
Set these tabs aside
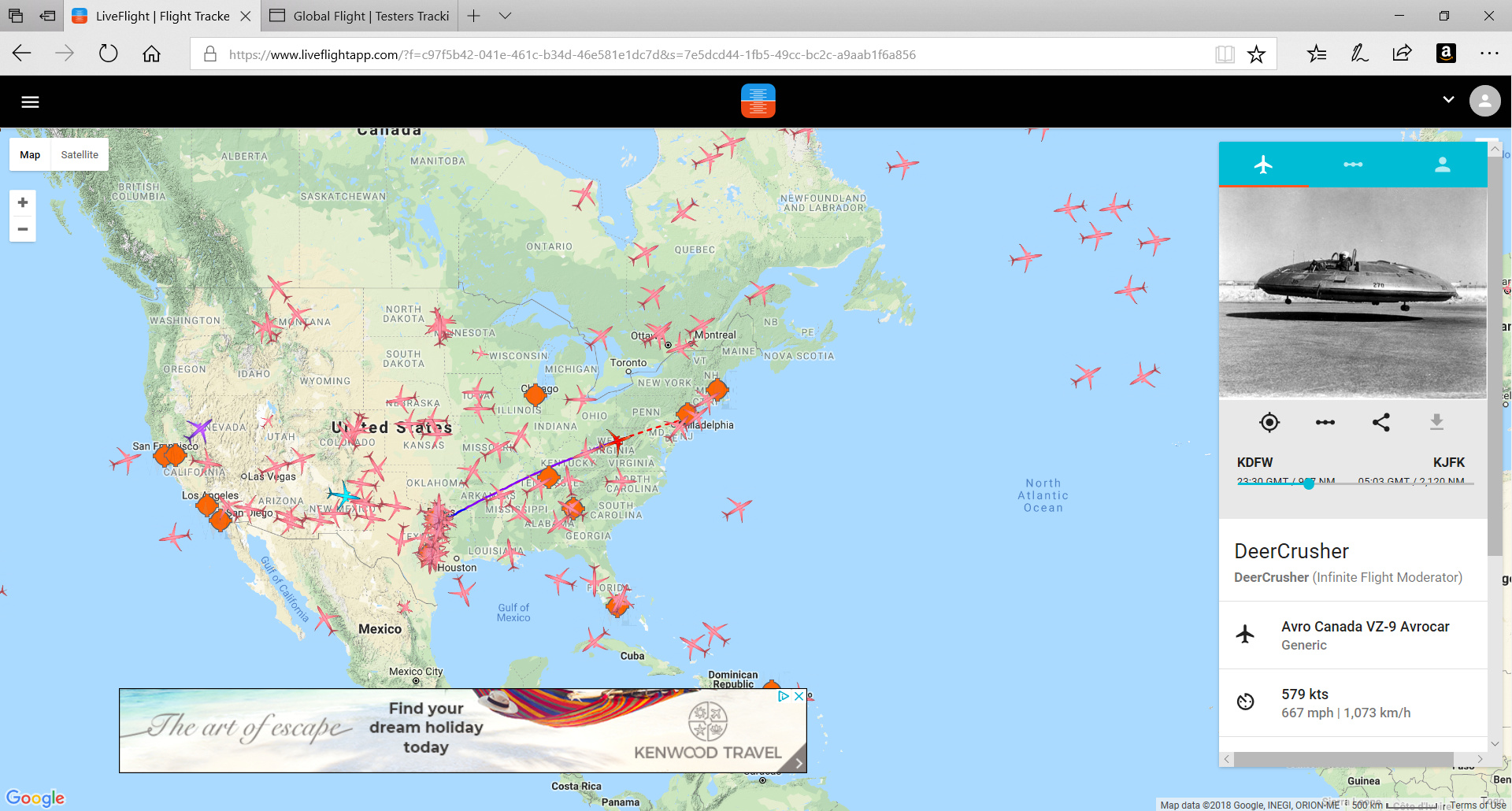(x=47, y=16)
